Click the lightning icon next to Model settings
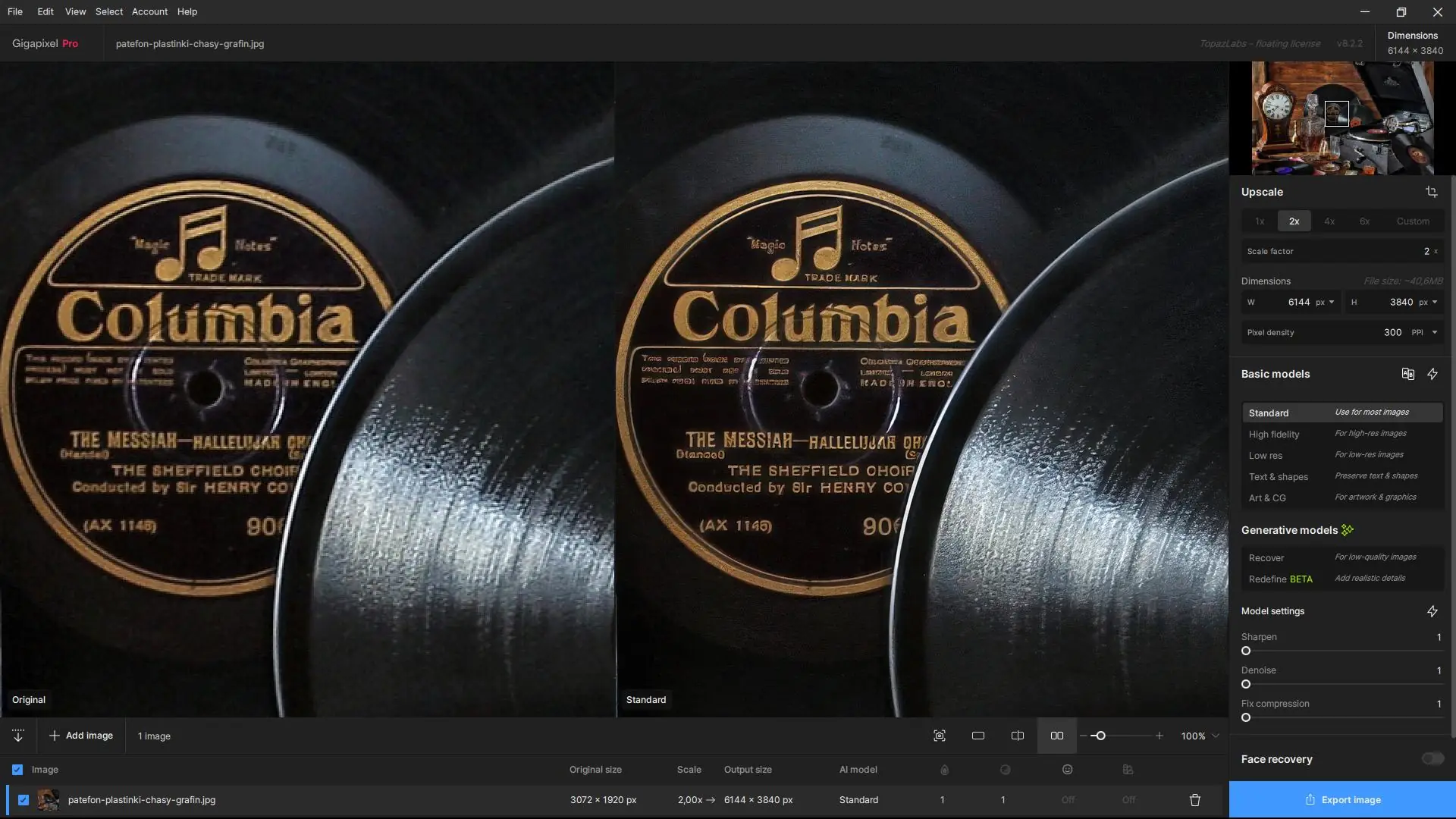The image size is (1456, 819). (x=1432, y=611)
